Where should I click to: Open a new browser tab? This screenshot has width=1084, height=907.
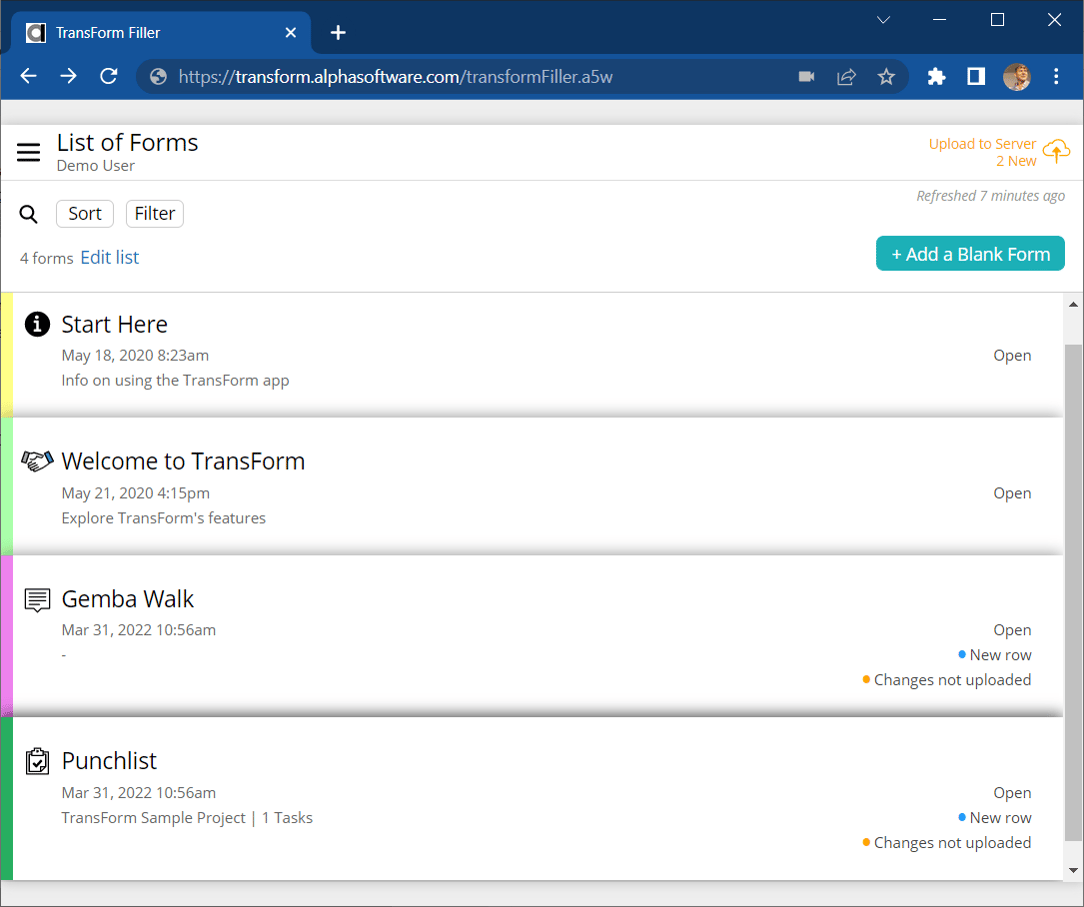(337, 32)
